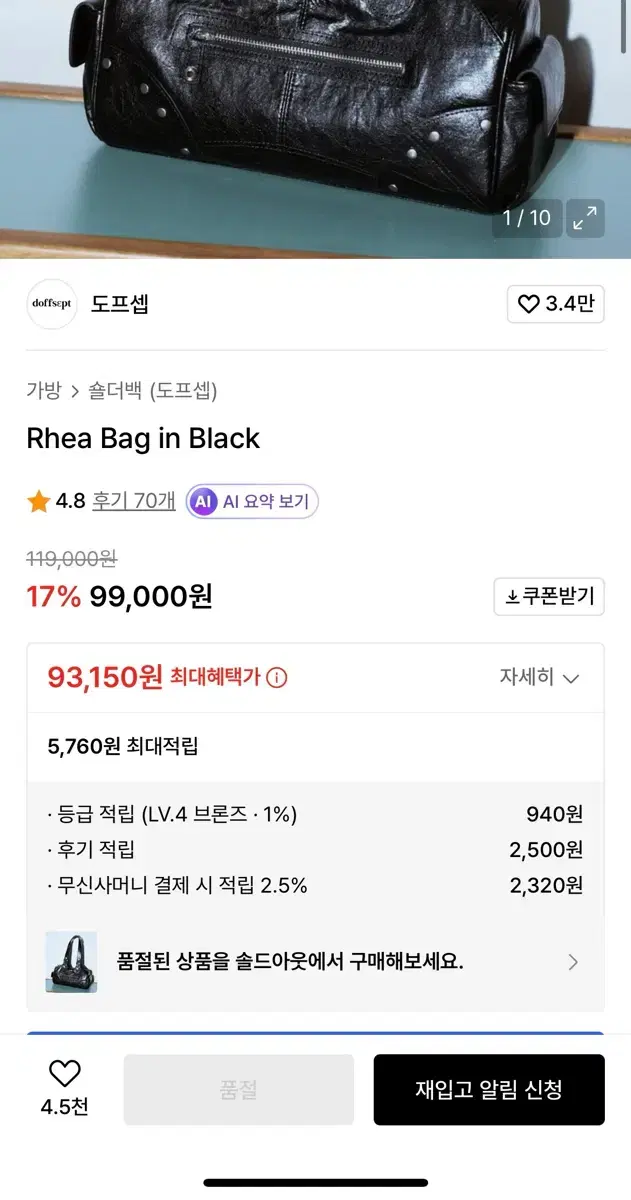Open the 도프셉 brand name
631x1200 pixels.
tap(120, 304)
